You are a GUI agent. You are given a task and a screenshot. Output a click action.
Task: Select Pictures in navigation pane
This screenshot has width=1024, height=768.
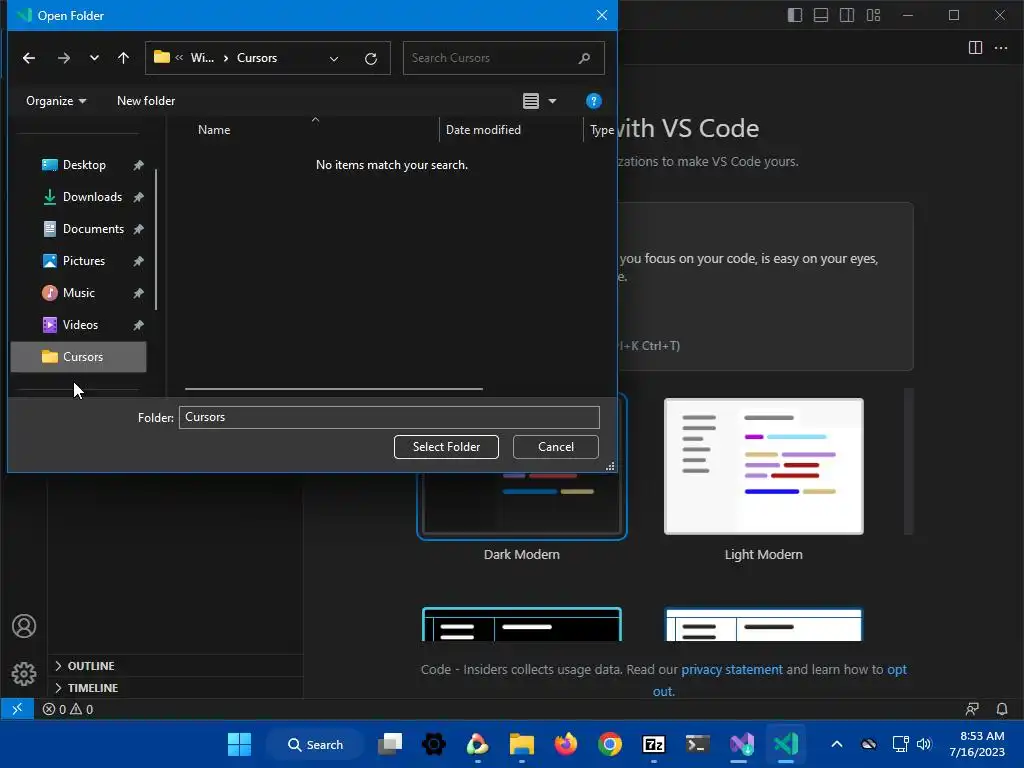83,261
